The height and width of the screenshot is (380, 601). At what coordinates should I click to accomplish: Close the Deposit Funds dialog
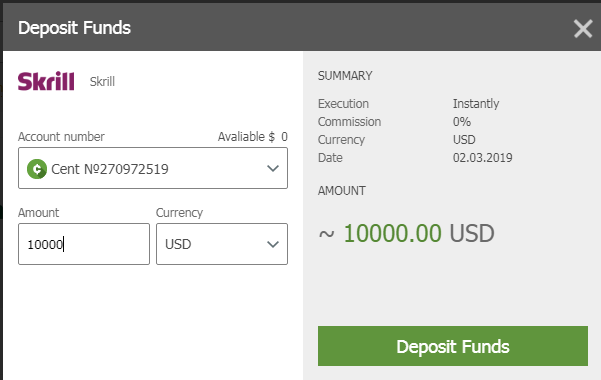click(x=583, y=29)
